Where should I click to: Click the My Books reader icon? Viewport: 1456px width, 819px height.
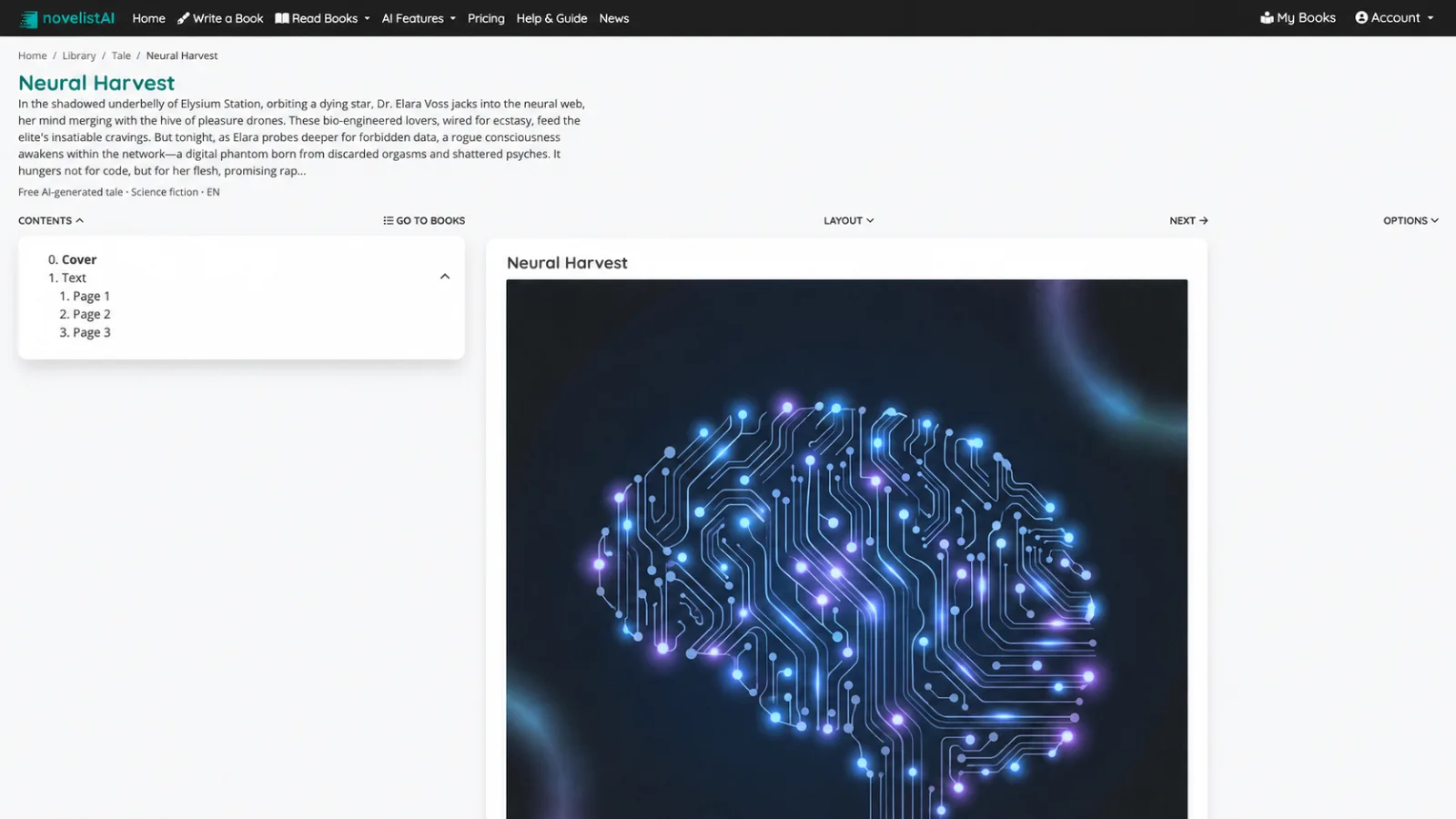tap(1267, 17)
